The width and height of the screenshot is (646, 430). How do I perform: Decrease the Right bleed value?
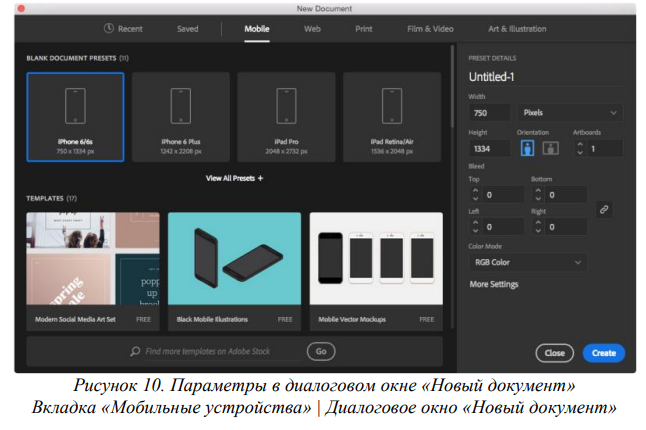pyautogui.click(x=538, y=231)
